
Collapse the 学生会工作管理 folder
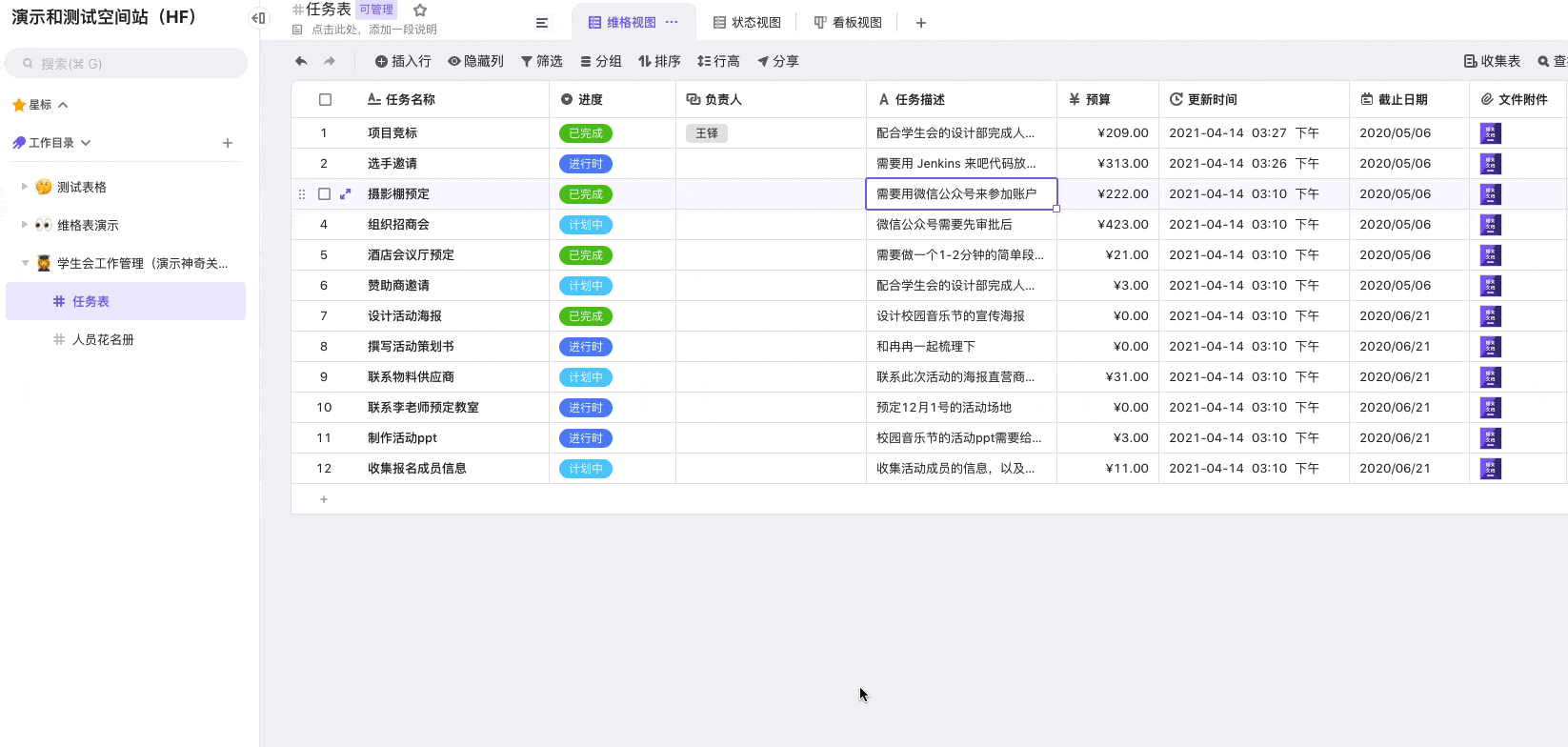pos(25,263)
